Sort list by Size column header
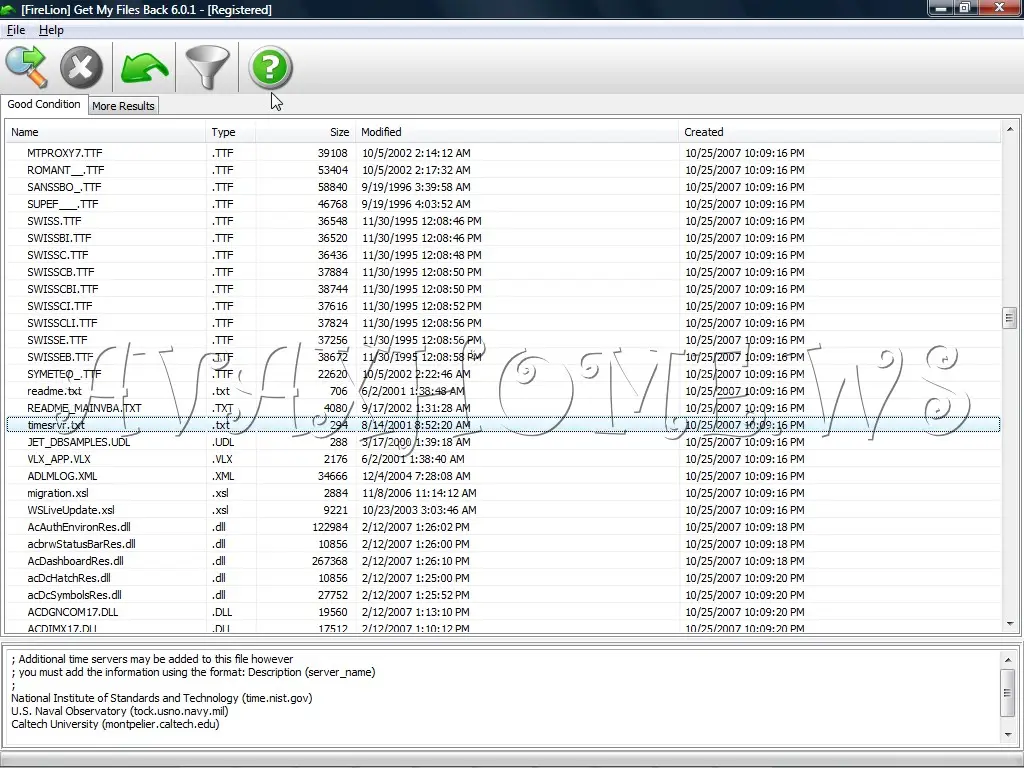Screen dimensions: 1024x768 306,132
